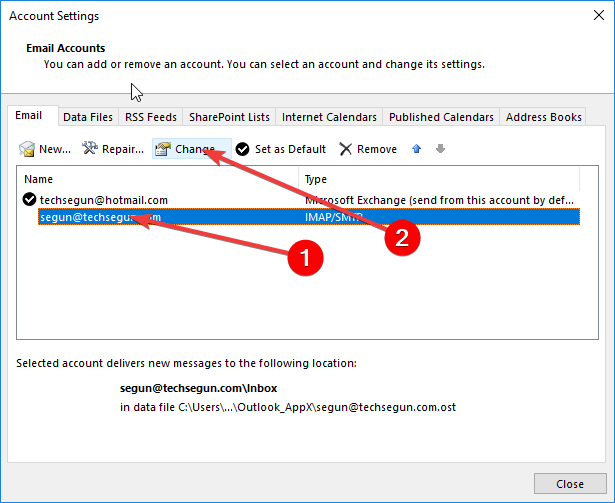Viewport: 615px width, 503px height.
Task: Click the Remove label
Action: pos(377,149)
